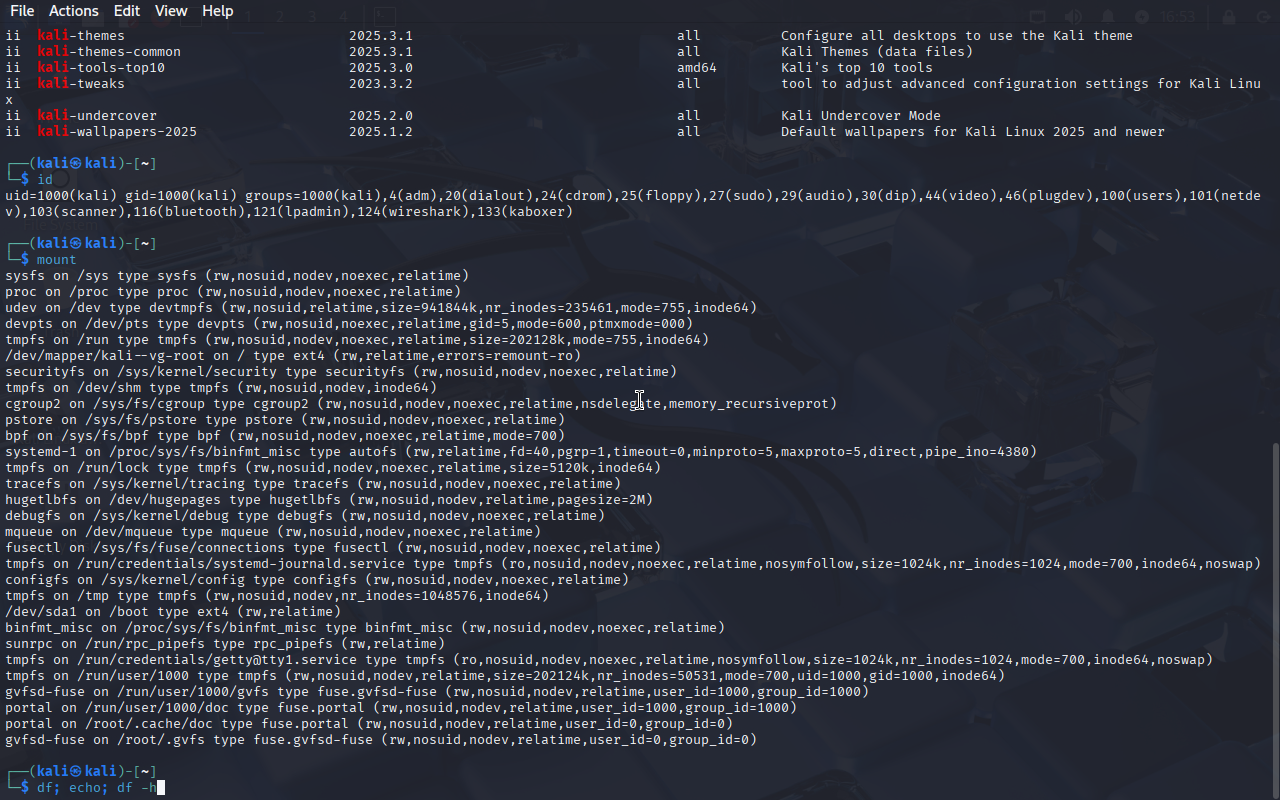Click the 'debugfs on /sys/kernel/debug' line

coord(305,516)
